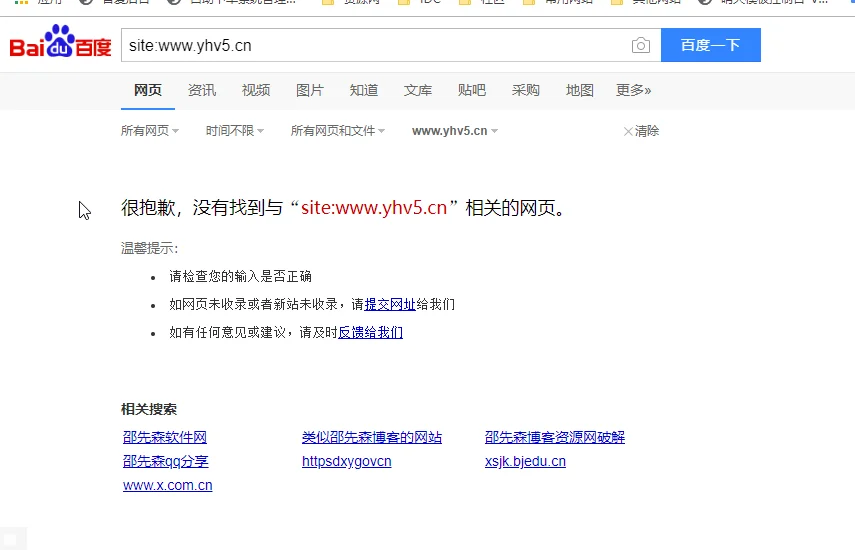Expand the www.yhv5.cn site filter
Image resolution: width=855 pixels, height=550 pixels.
click(455, 131)
